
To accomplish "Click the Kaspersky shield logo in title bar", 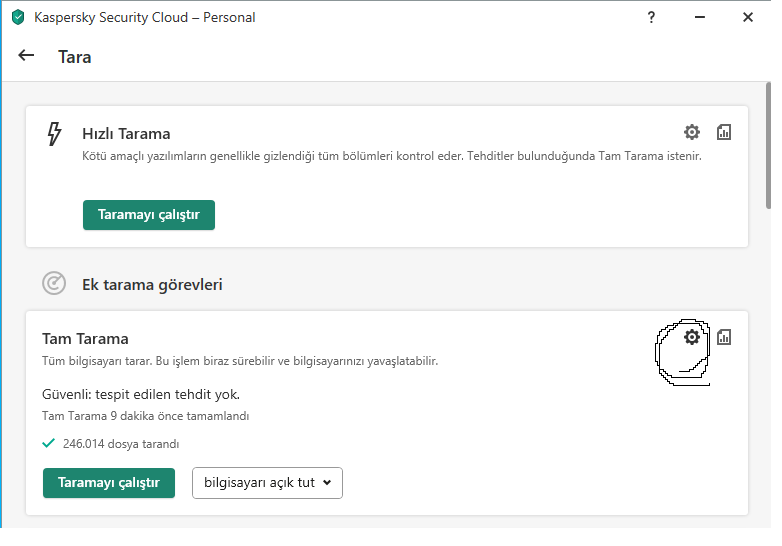I will pyautogui.click(x=18, y=17).
